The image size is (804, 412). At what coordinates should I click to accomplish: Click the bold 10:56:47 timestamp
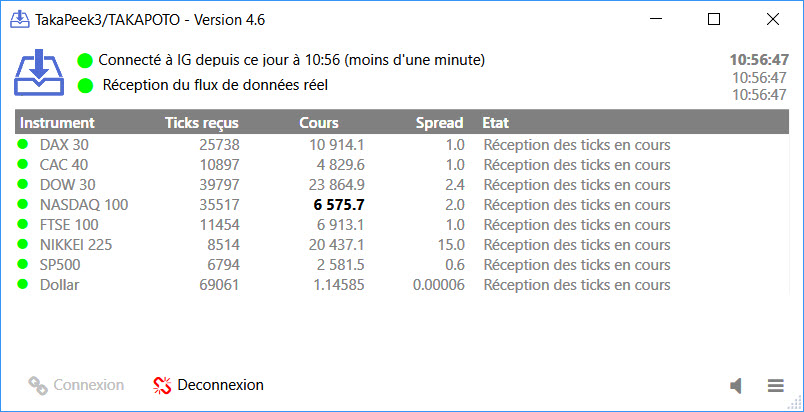pyautogui.click(x=759, y=60)
